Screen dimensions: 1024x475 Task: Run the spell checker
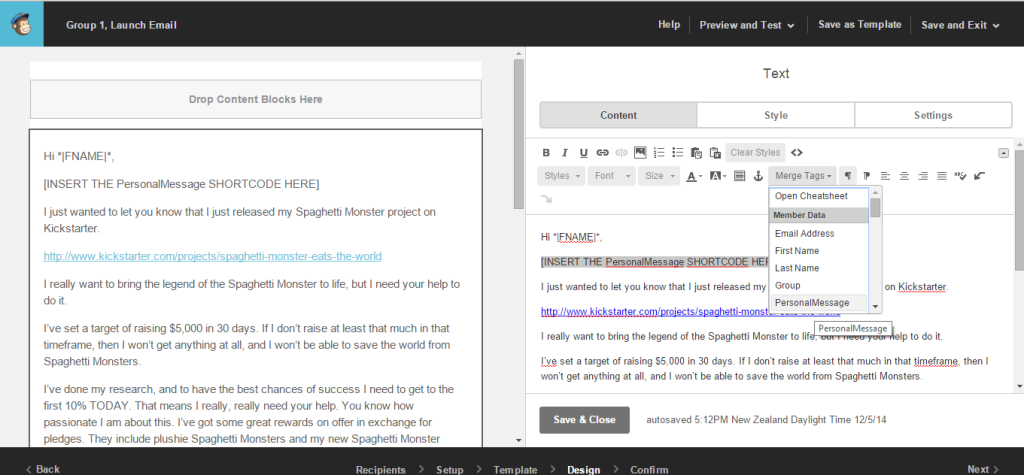960,176
